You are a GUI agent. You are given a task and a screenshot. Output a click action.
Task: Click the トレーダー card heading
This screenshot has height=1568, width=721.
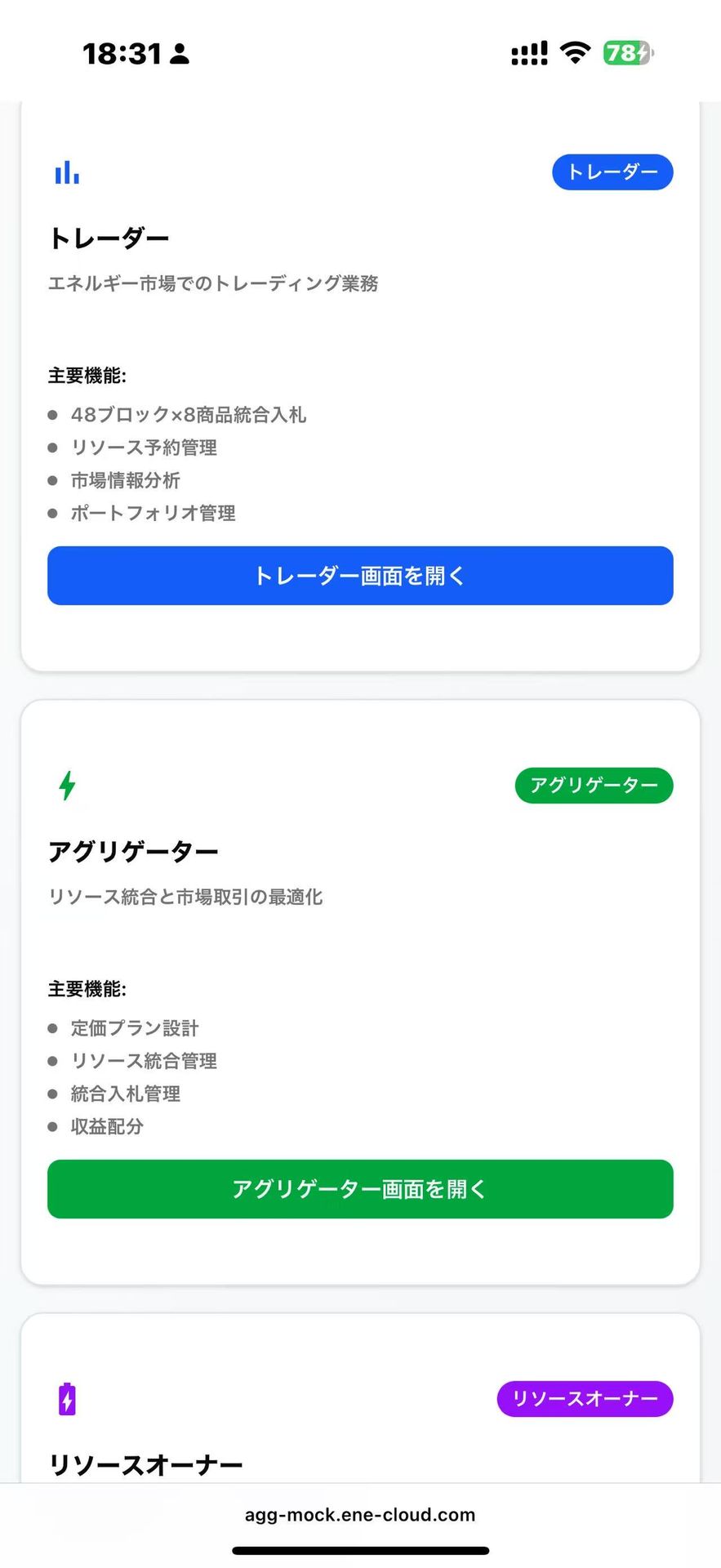click(109, 238)
